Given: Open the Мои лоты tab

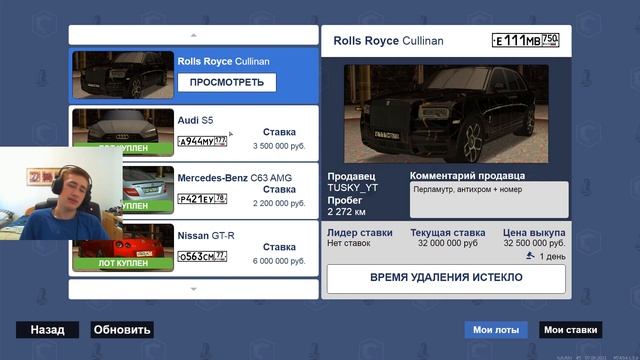Looking at the screenshot, I should [496, 330].
